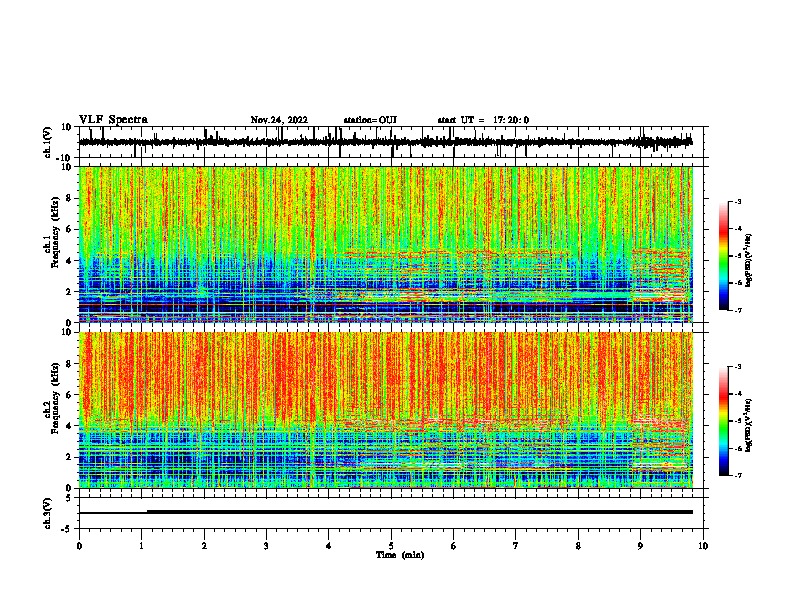Click time axis tick label "10"
The width and height of the screenshot is (792, 612).
(x=703, y=546)
